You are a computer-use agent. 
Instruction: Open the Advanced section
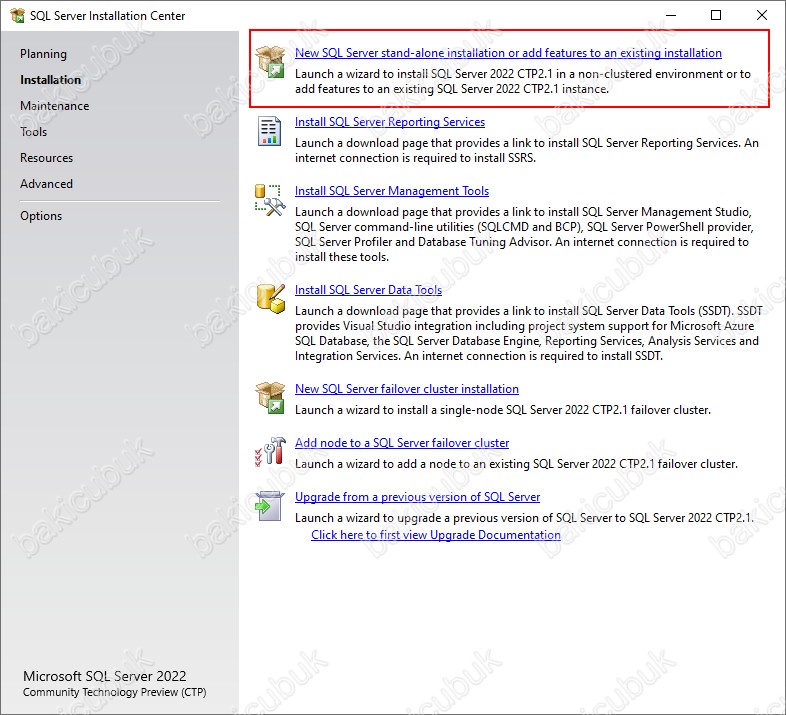point(46,184)
